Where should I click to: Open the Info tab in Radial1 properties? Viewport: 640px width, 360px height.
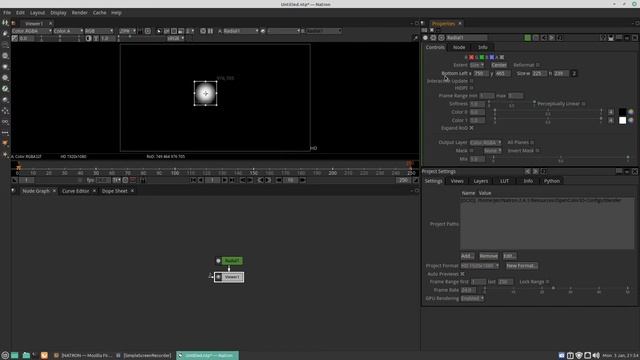tap(482, 47)
